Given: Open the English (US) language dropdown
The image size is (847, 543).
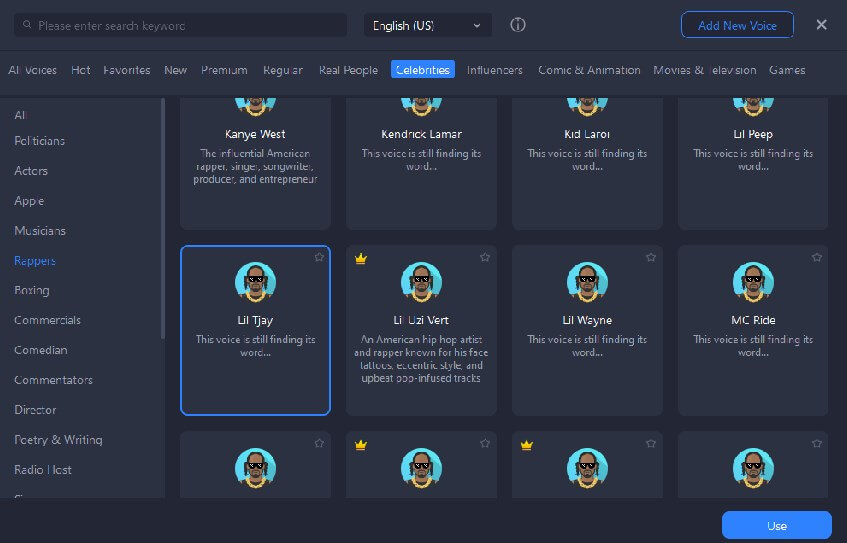Looking at the screenshot, I should (428, 25).
